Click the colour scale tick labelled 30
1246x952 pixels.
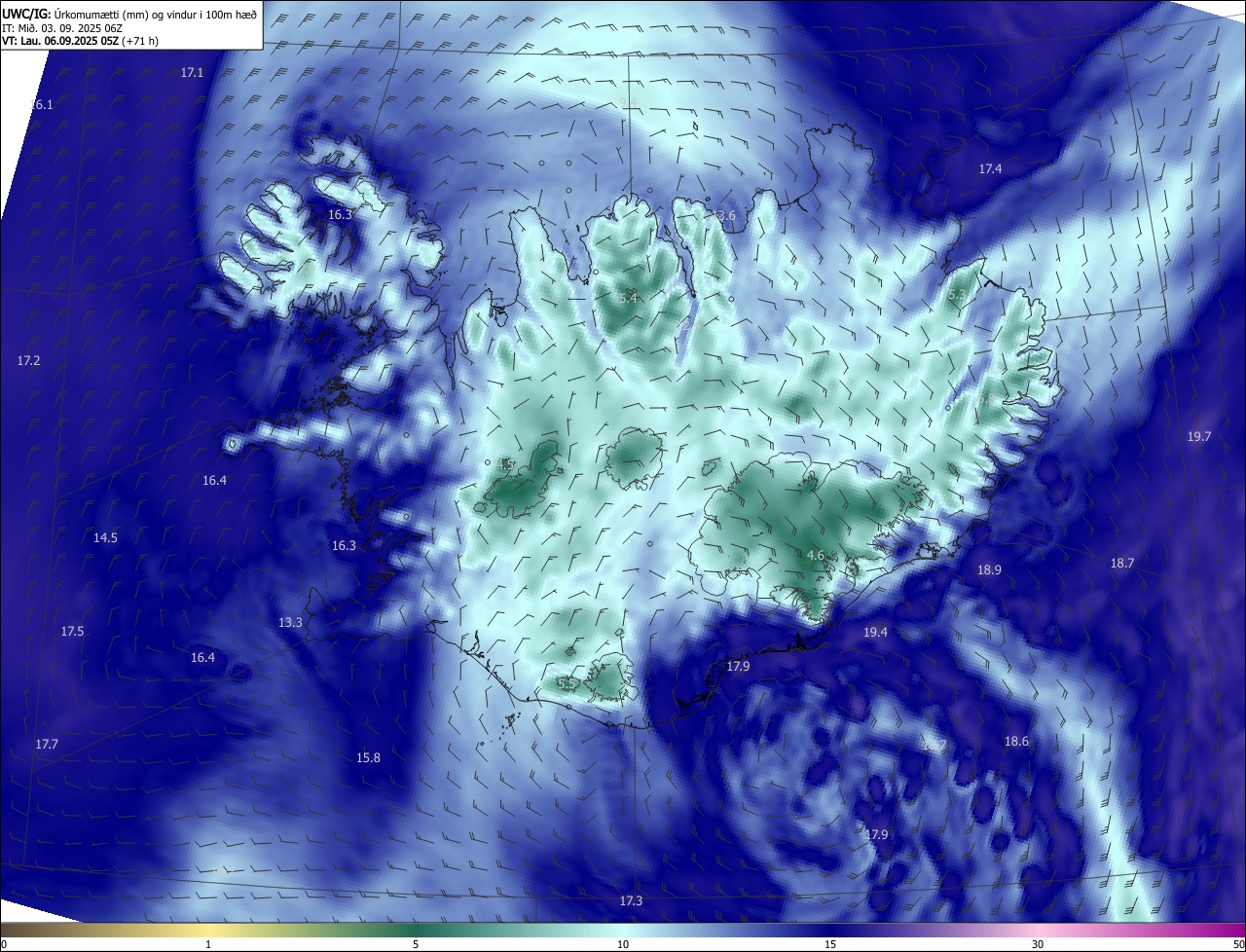point(1038,944)
